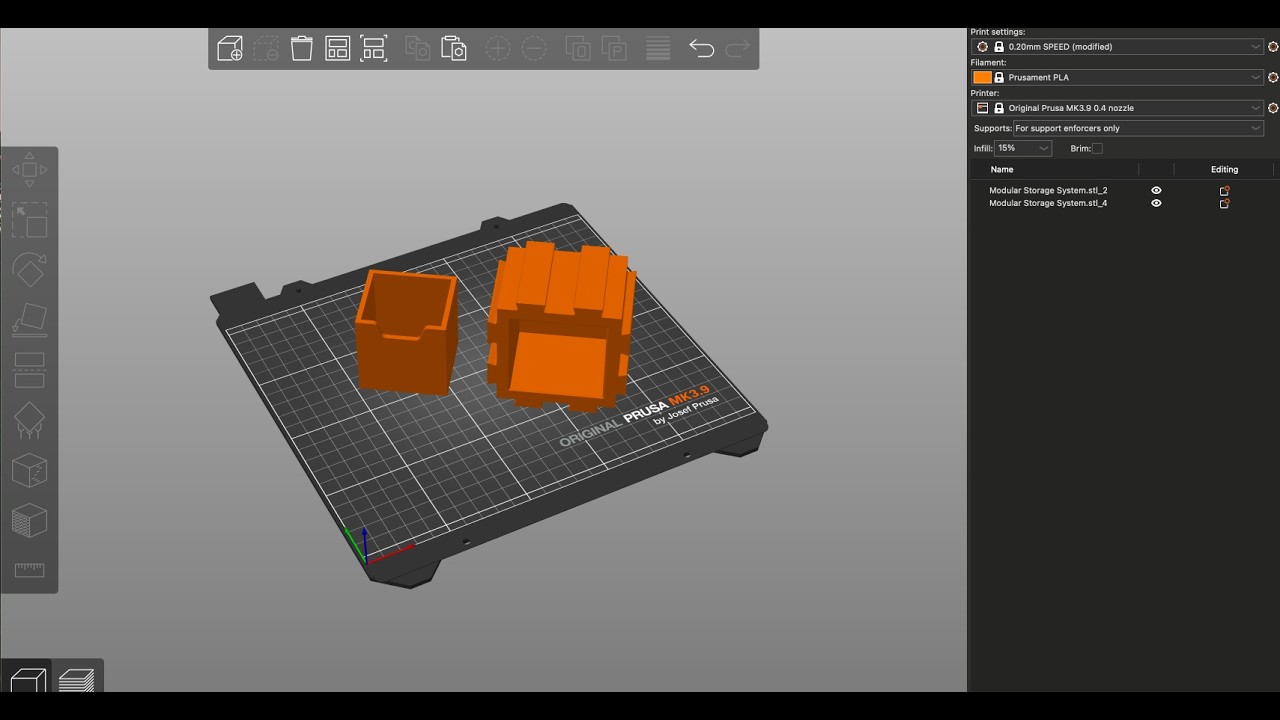Click the Arrange objects icon
This screenshot has height=720, width=1280.
(338, 48)
